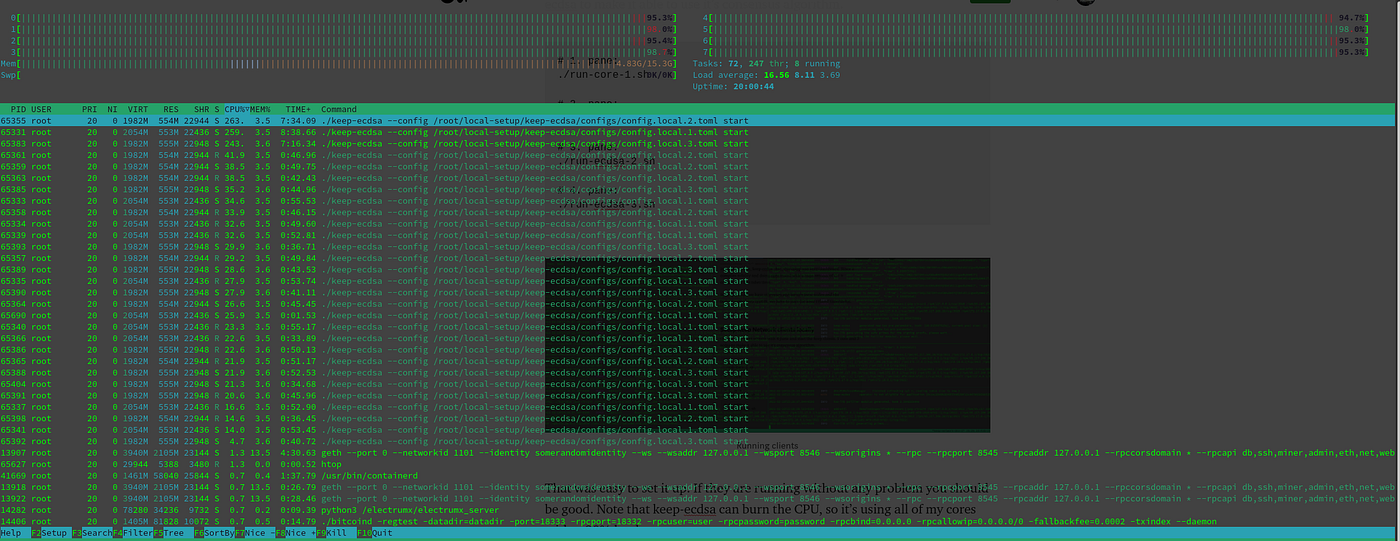Select the bitcoind -regtest process row
Image resolution: width=1400 pixels, height=541 pixels.
pos(700,522)
